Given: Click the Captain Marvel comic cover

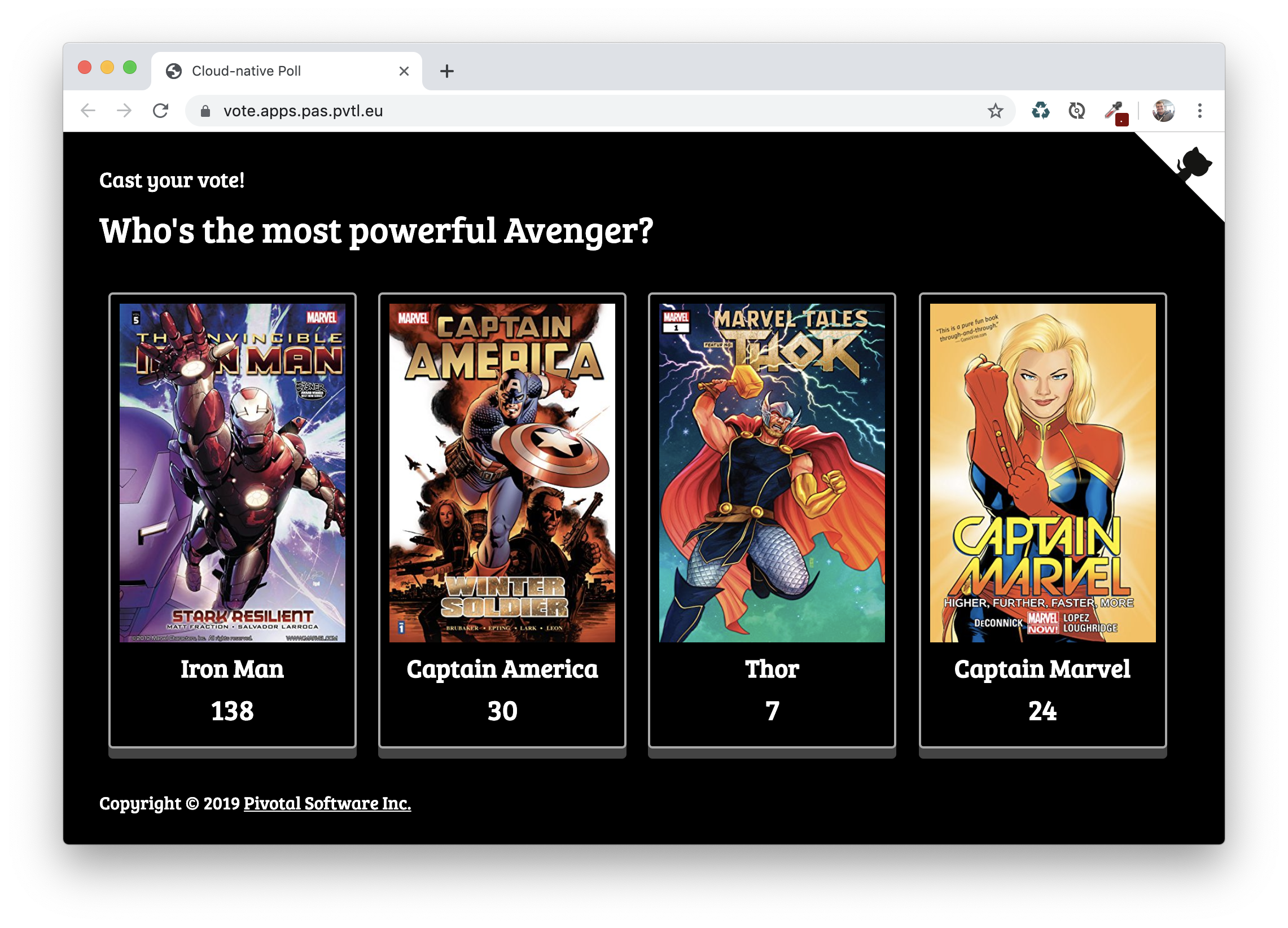Looking at the screenshot, I should click(1042, 472).
